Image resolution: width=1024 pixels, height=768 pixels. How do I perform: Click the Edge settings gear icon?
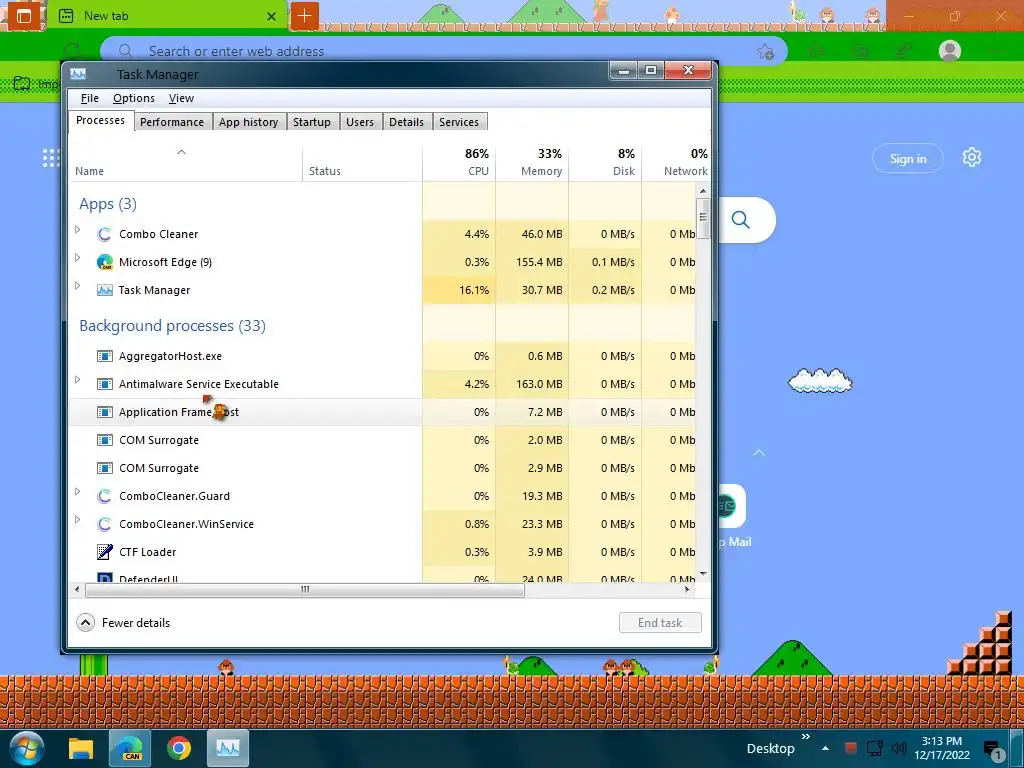point(972,157)
